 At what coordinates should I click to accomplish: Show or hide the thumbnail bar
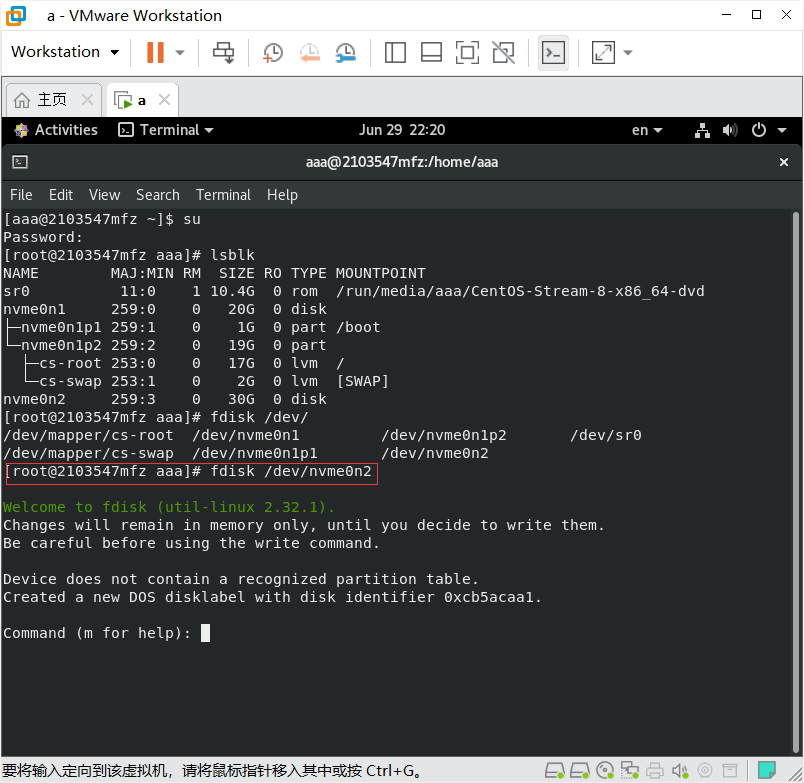[x=431, y=52]
